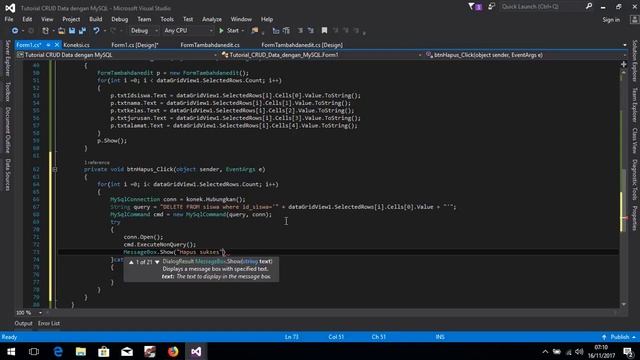640x360 pixels.
Task: Show next overload with the down arrow in tooltip
Action: click(x=157, y=262)
